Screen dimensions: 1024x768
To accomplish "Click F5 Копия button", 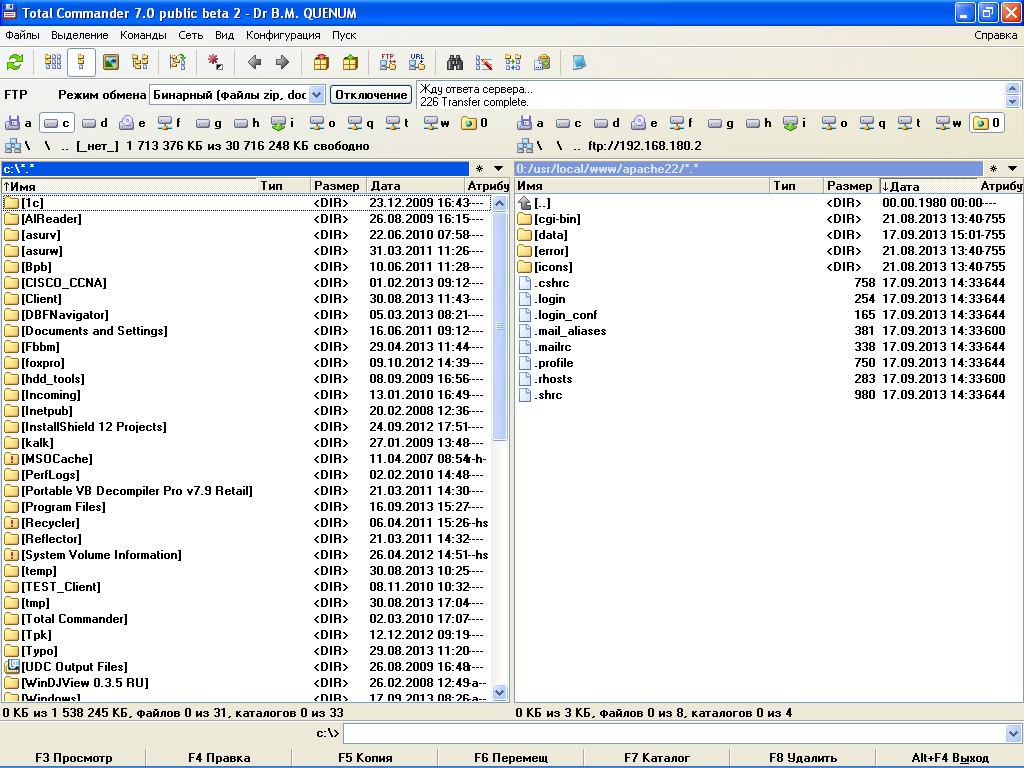I will point(365,758).
